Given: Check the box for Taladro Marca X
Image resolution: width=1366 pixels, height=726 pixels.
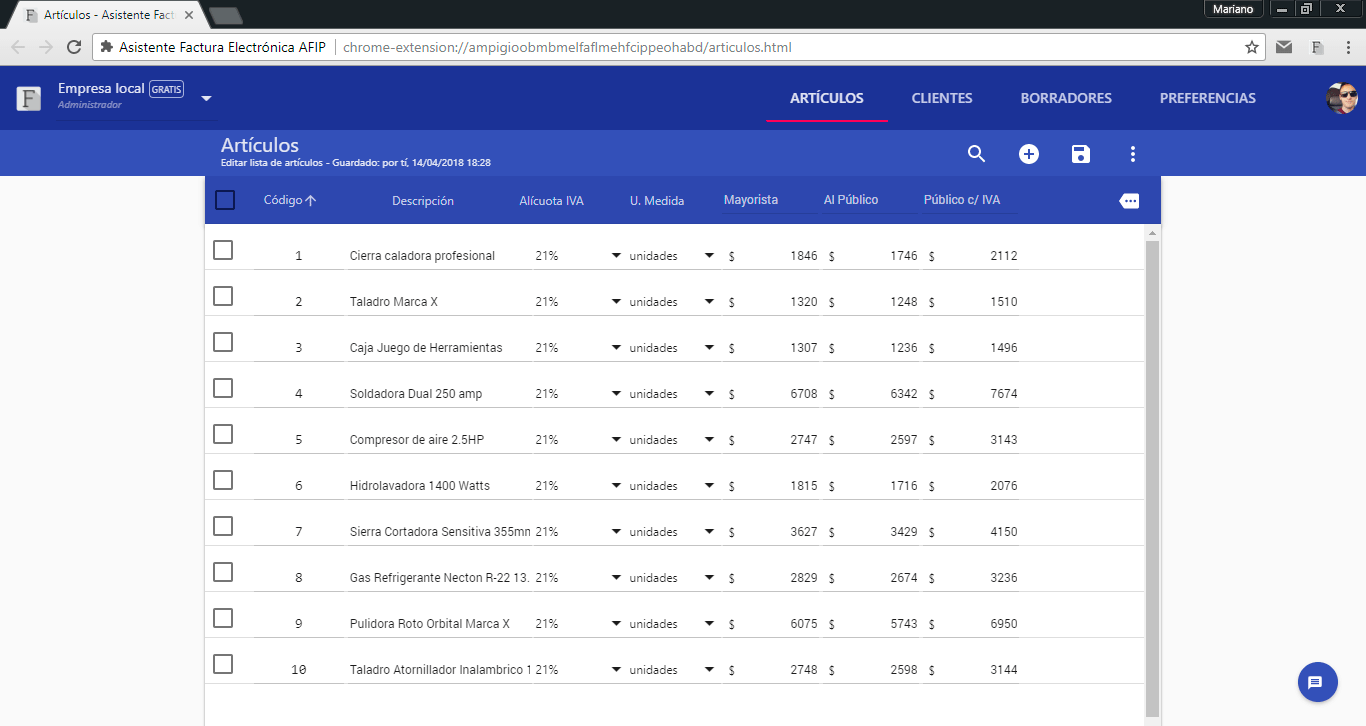Looking at the screenshot, I should pyautogui.click(x=223, y=296).
